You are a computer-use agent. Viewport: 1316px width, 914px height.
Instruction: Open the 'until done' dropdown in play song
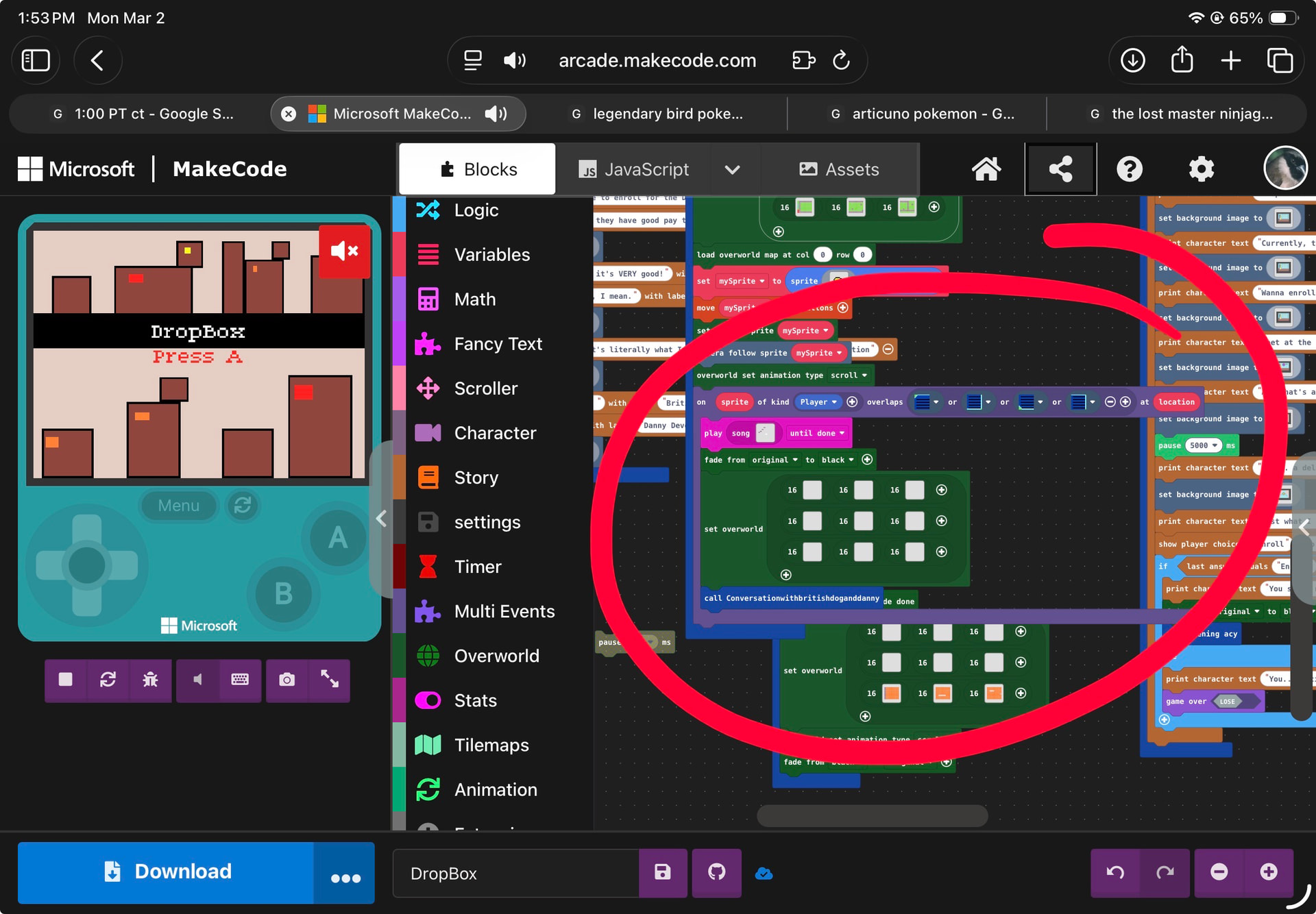pos(817,433)
